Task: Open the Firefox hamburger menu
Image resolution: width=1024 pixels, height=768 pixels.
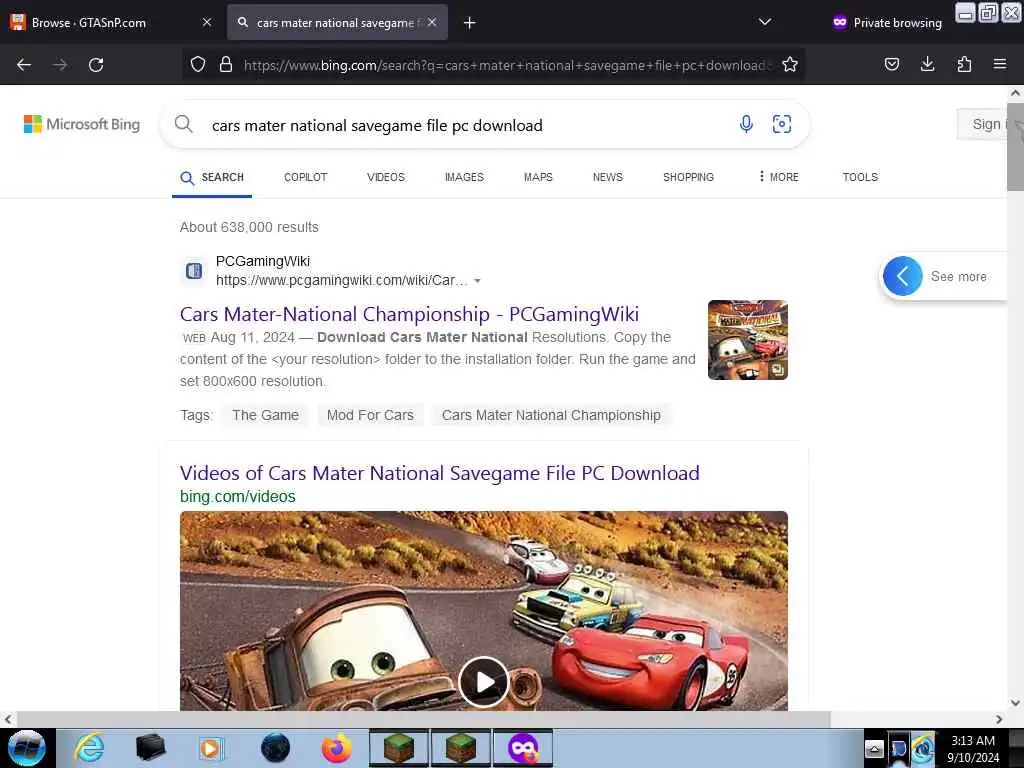Action: (999, 64)
